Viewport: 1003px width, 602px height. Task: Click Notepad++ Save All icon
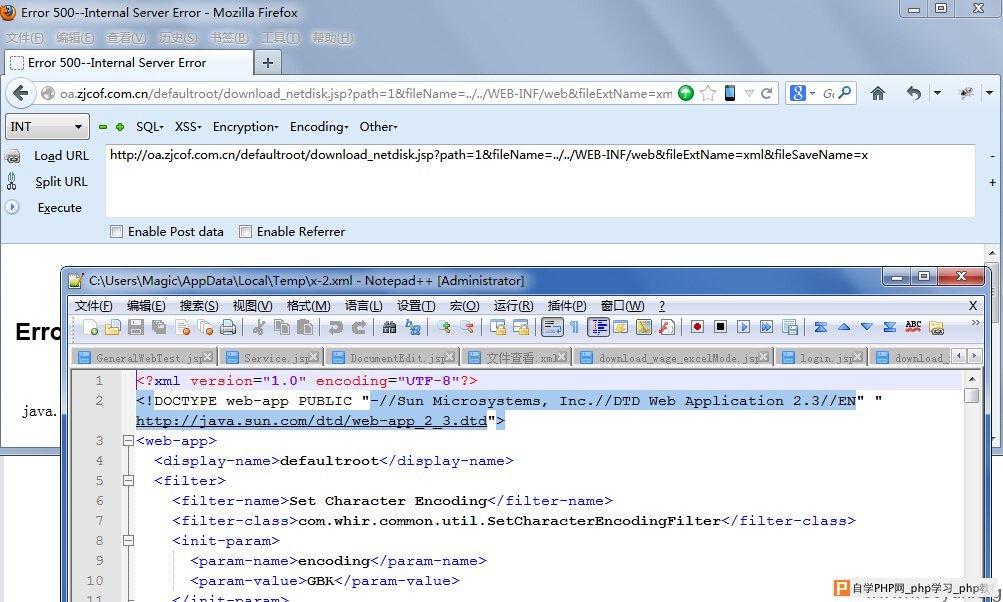tap(159, 328)
